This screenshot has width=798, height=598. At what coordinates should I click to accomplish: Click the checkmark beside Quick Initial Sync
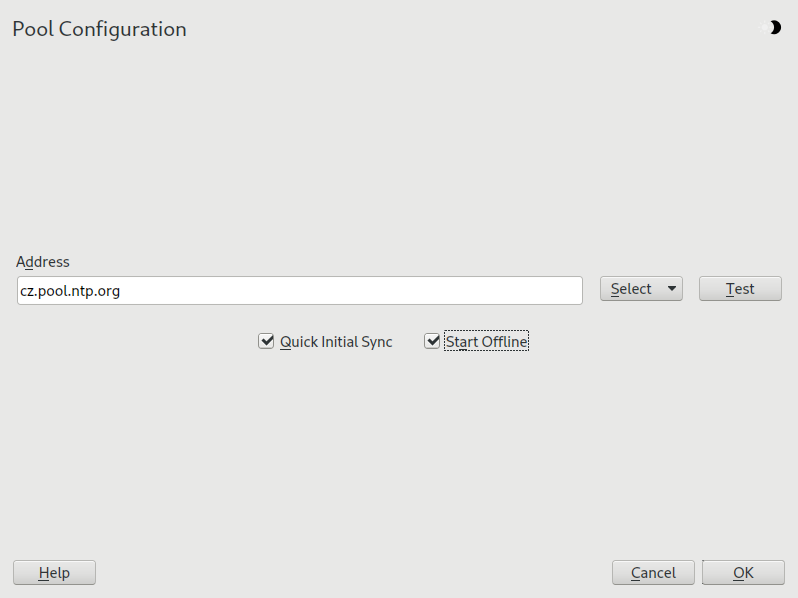click(x=266, y=341)
